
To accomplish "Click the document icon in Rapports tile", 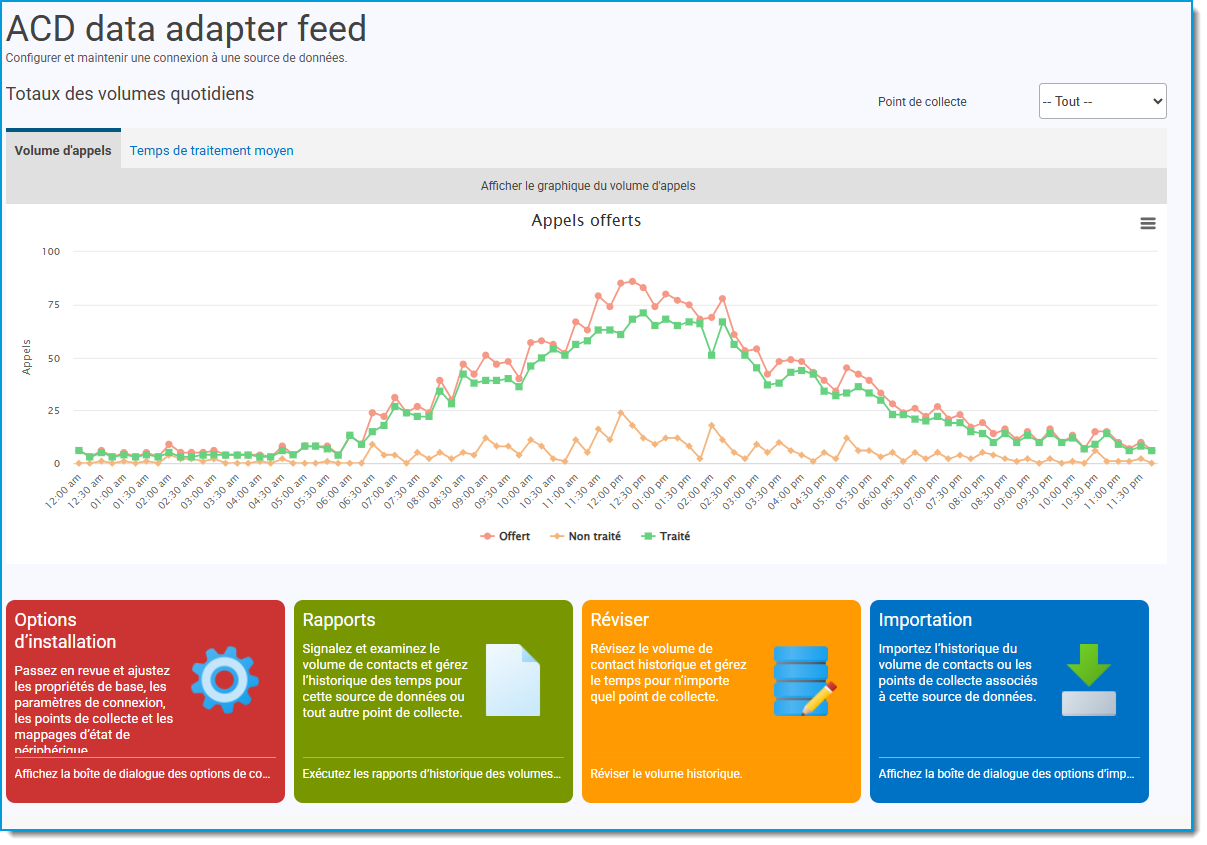I will pyautogui.click(x=513, y=680).
